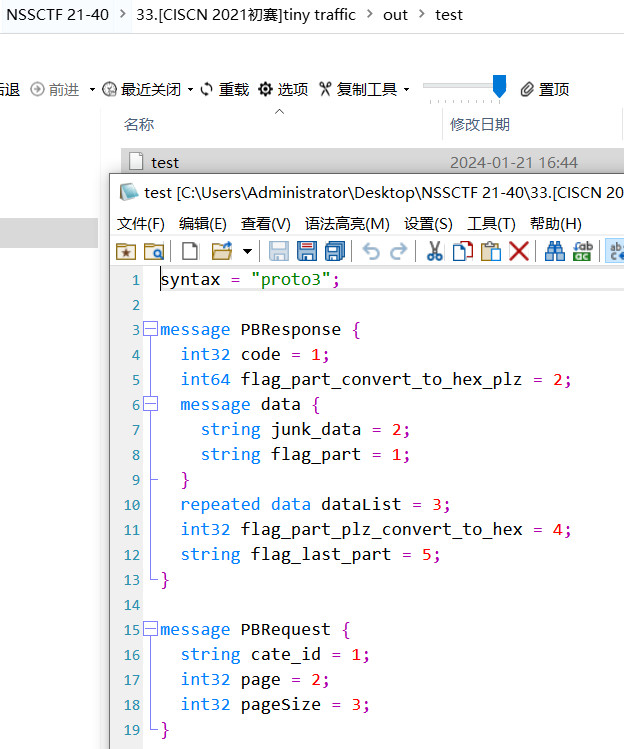Open the 设置(S) menu

(428, 224)
